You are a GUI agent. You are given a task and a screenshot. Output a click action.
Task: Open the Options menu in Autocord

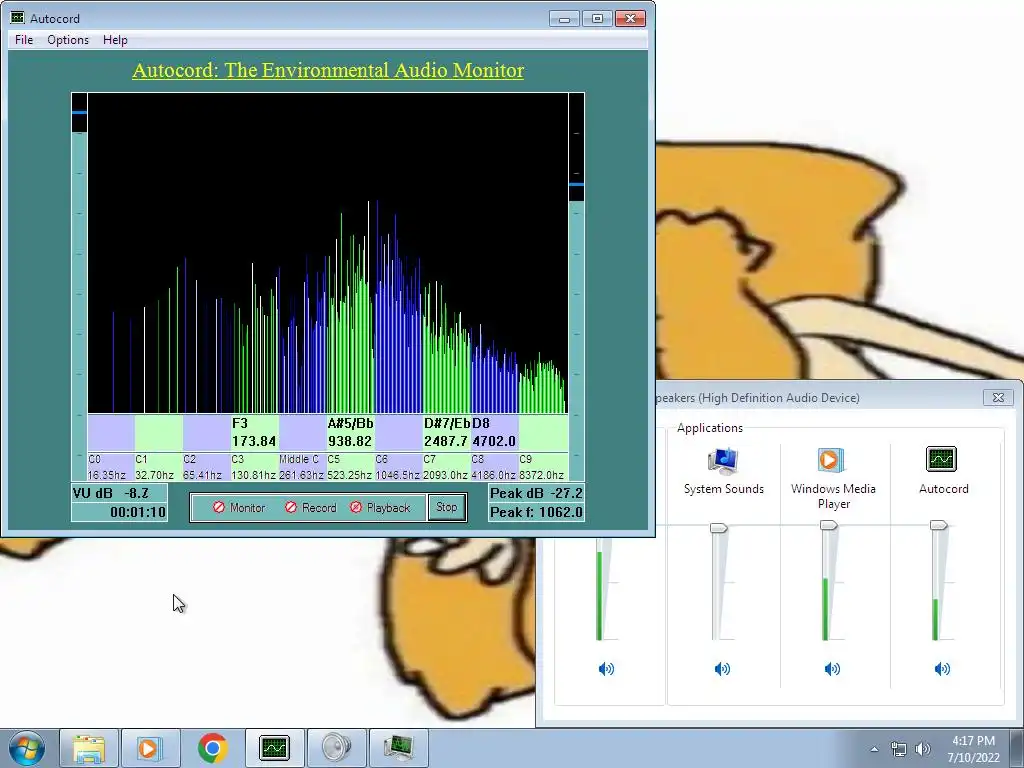[x=68, y=40]
